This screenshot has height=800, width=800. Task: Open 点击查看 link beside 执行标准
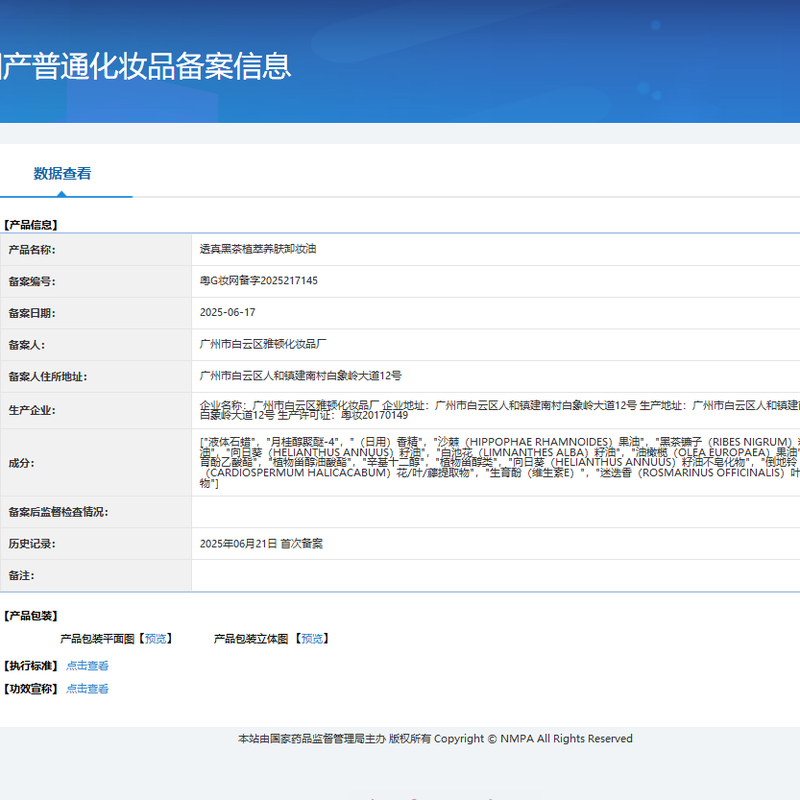pyautogui.click(x=87, y=666)
